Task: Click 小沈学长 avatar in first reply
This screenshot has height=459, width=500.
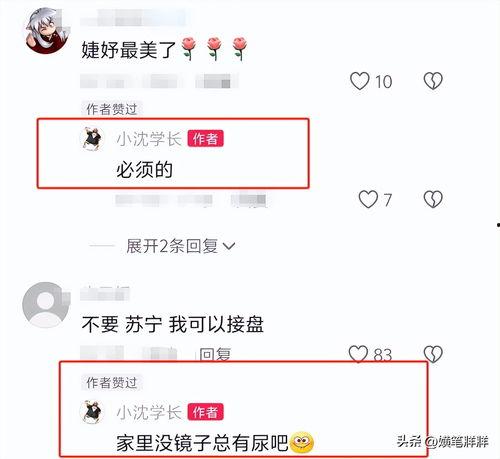Action: coord(92,139)
